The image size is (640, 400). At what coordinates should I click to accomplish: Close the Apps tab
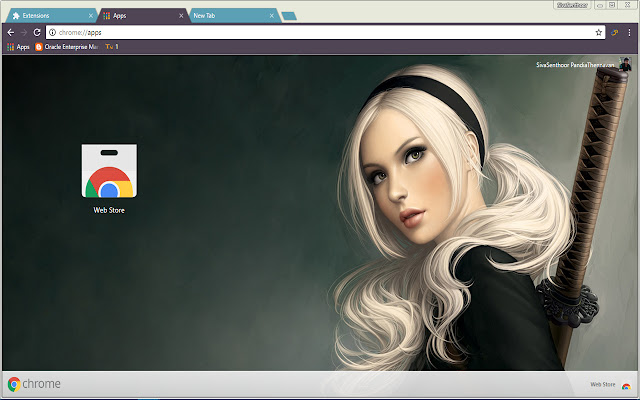coord(181,16)
